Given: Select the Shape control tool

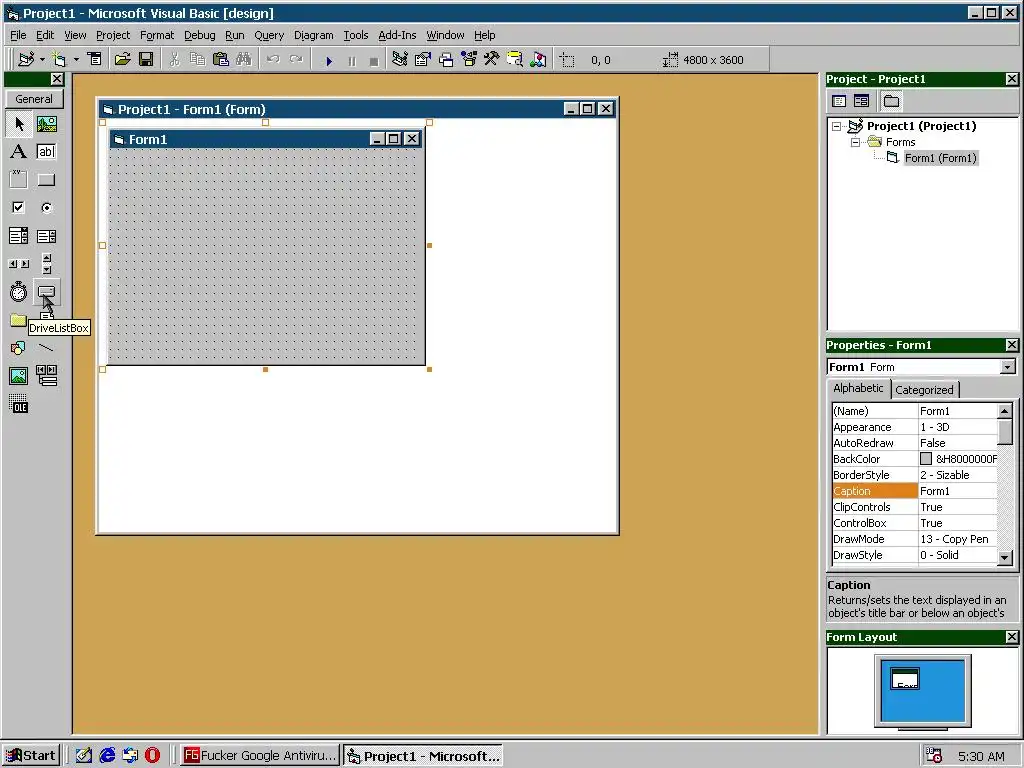Looking at the screenshot, I should pos(19,348).
